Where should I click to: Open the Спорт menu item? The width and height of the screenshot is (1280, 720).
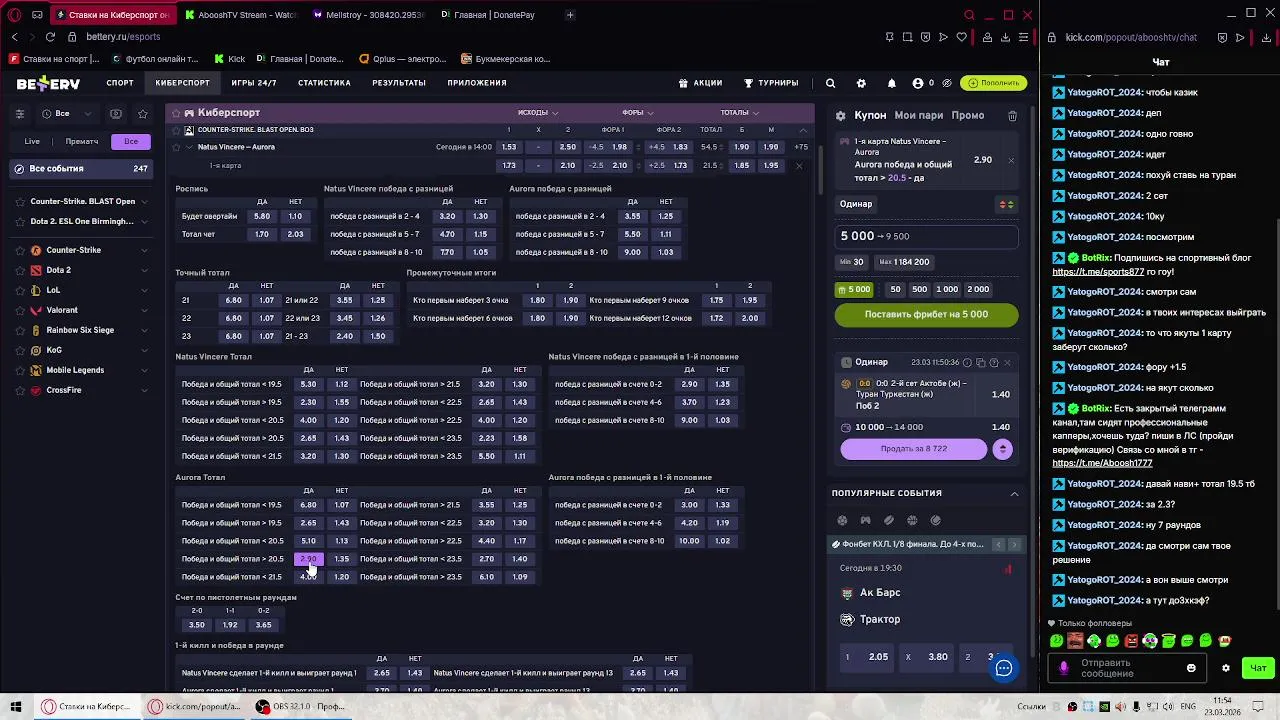pyautogui.click(x=120, y=83)
